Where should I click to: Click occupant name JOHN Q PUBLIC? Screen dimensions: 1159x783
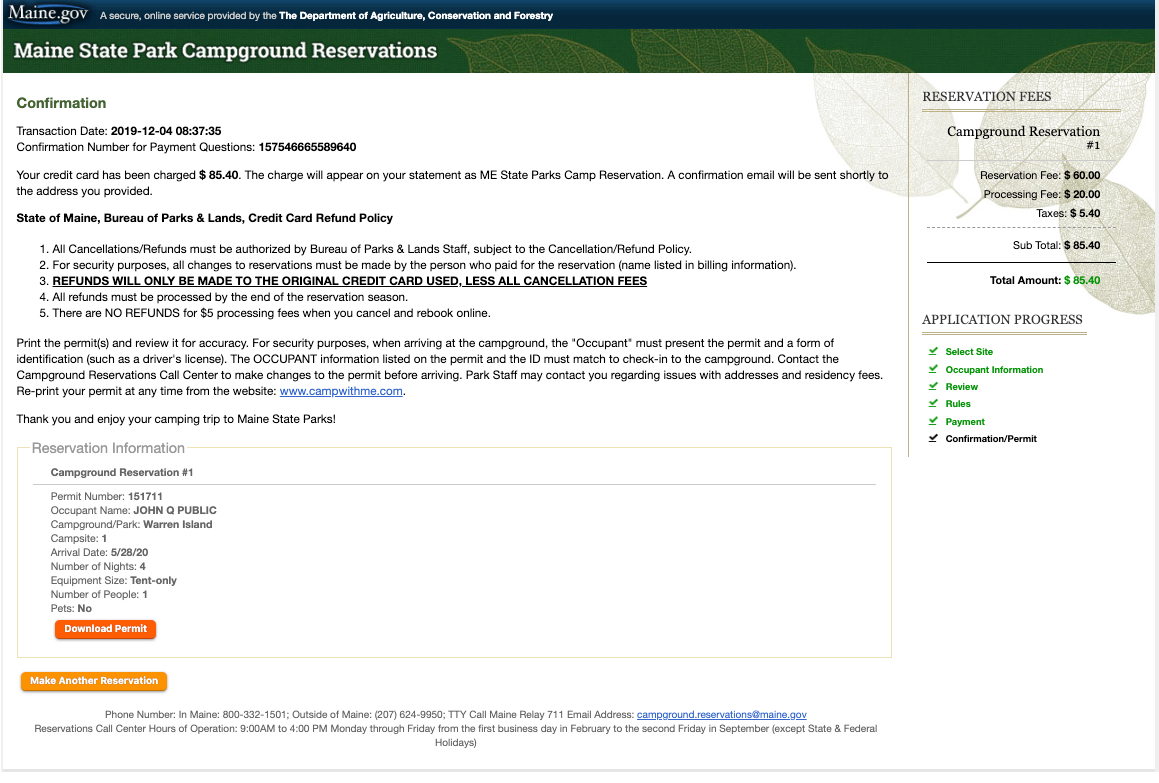[x=175, y=511]
